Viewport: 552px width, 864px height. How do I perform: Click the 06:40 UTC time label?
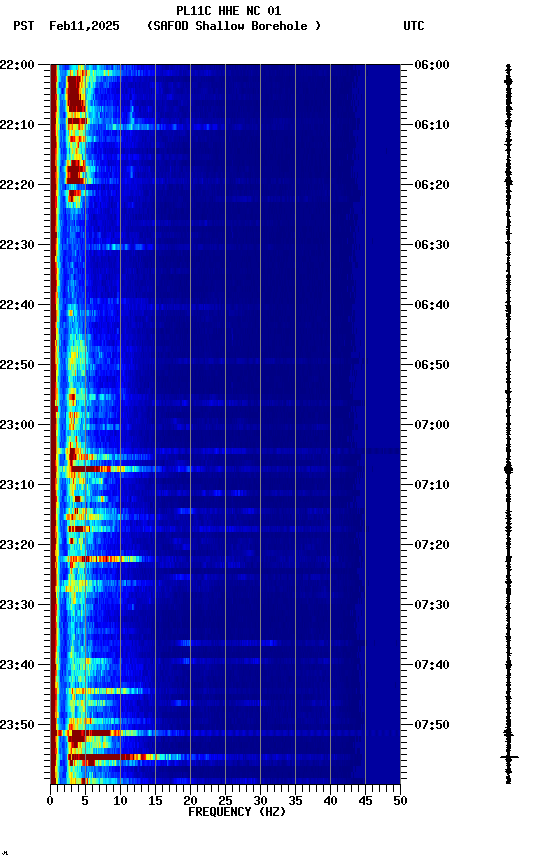coord(432,305)
